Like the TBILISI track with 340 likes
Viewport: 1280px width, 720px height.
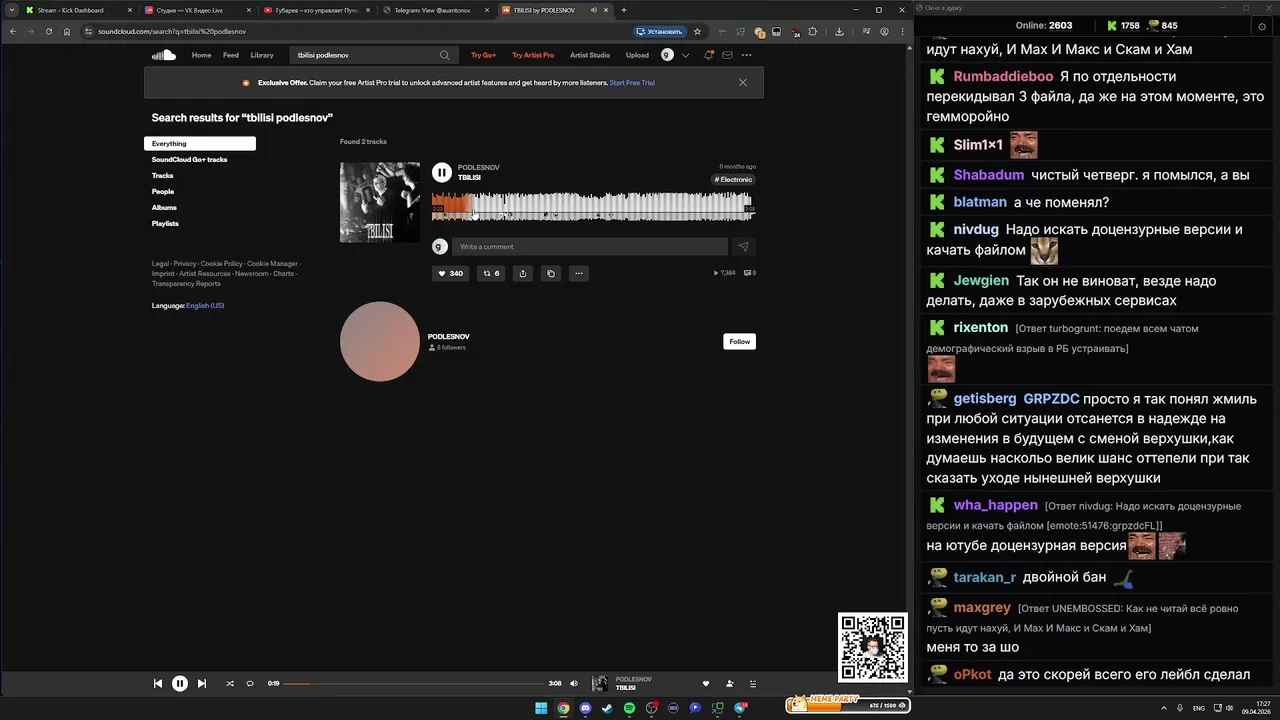(x=449, y=273)
